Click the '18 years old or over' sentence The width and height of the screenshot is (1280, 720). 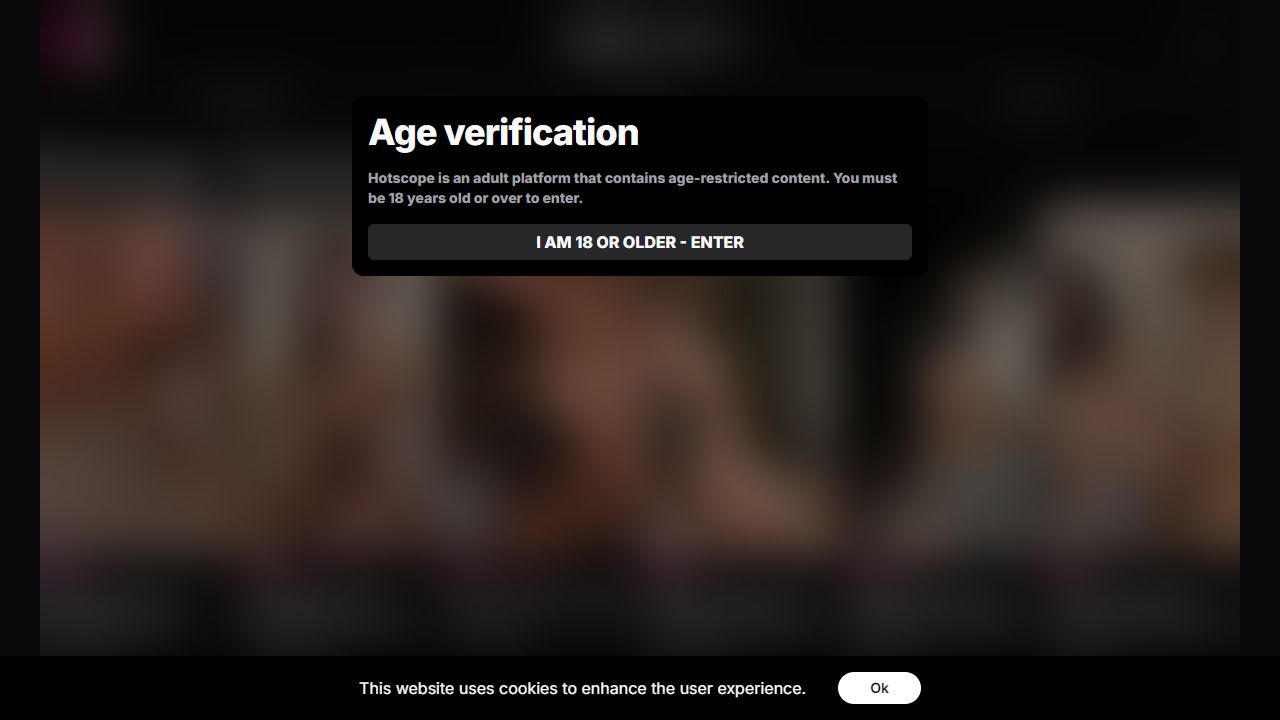point(476,198)
